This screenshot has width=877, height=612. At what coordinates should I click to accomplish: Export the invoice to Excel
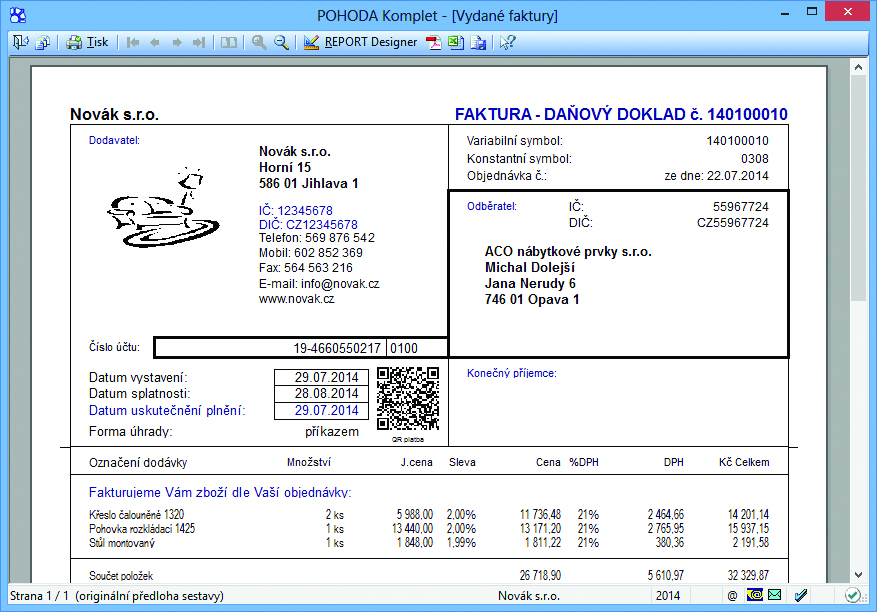pos(456,42)
